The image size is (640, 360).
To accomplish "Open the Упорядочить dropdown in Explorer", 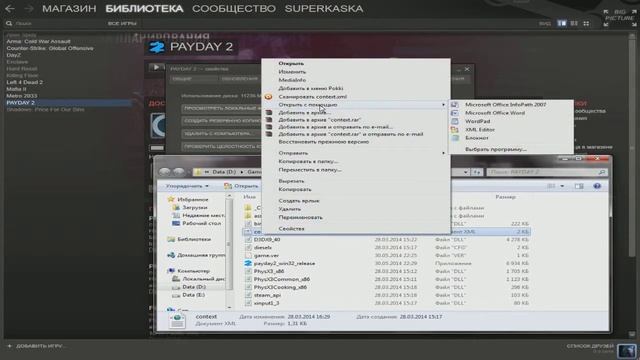I will (187, 186).
